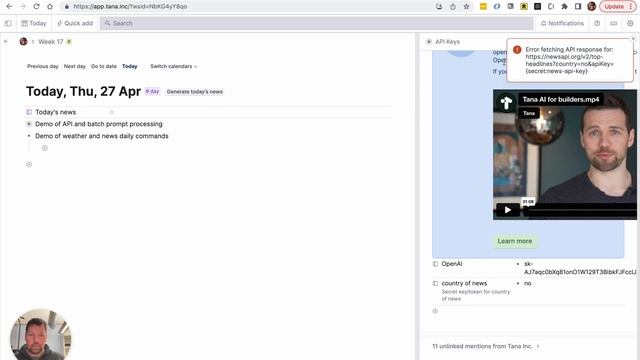The width and height of the screenshot is (640, 360).
Task: Open the keyboard shortcuts icon
Action: [x=613, y=23]
